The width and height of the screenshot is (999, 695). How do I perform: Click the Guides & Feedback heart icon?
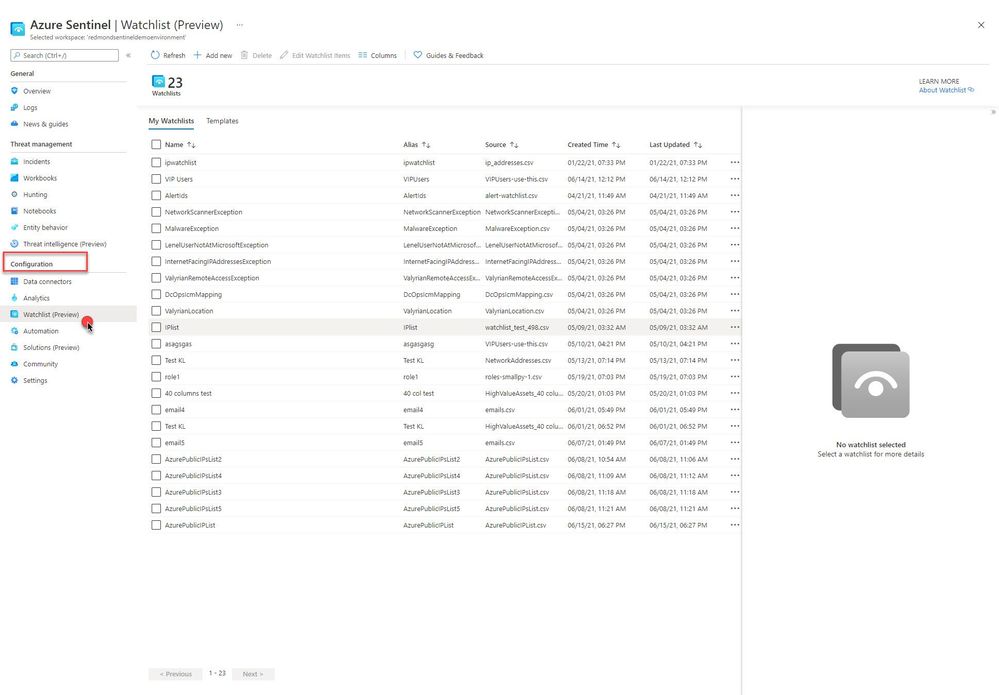pyautogui.click(x=418, y=55)
